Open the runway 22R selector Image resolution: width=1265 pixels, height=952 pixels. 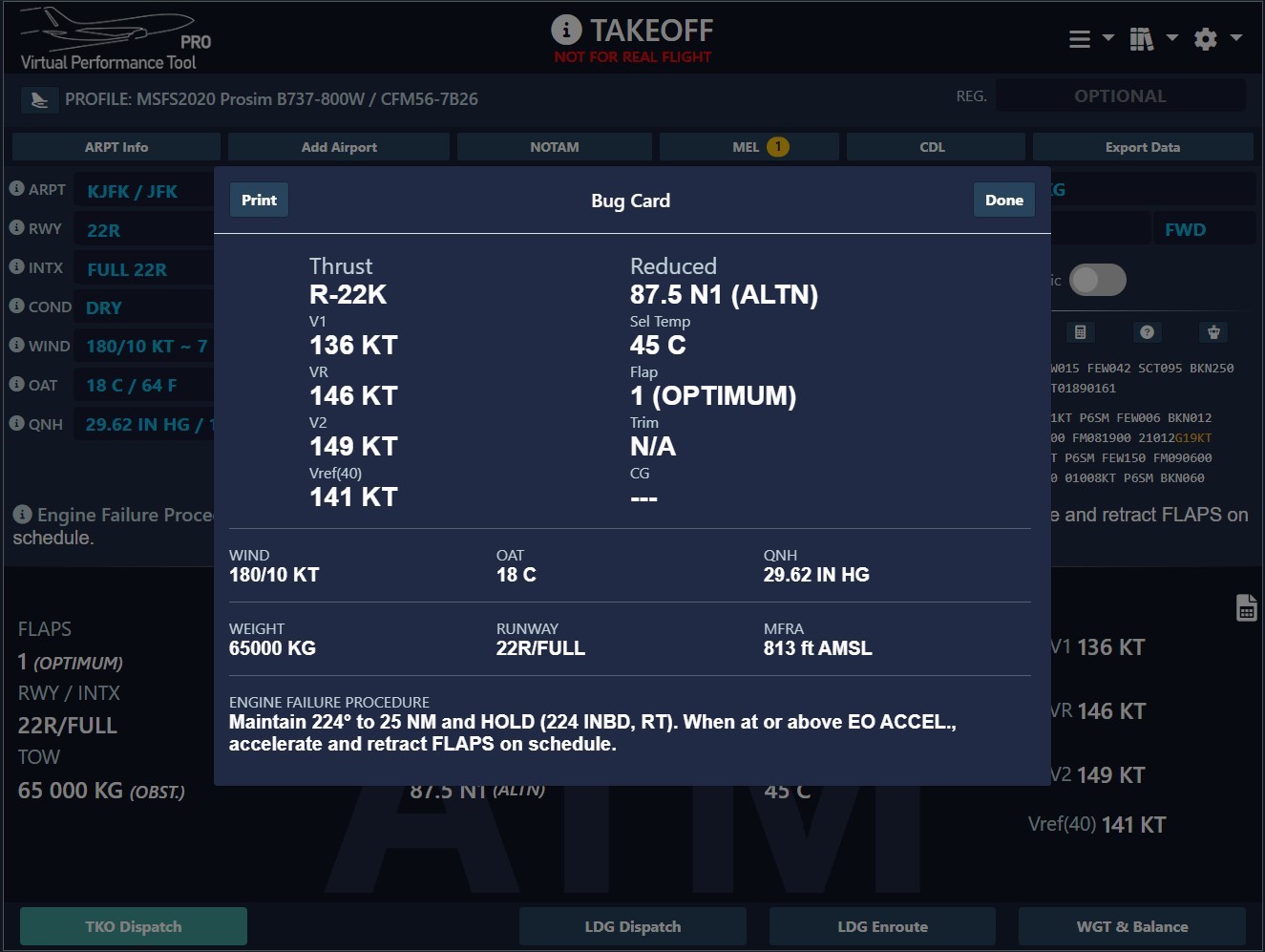pyautogui.click(x=143, y=230)
